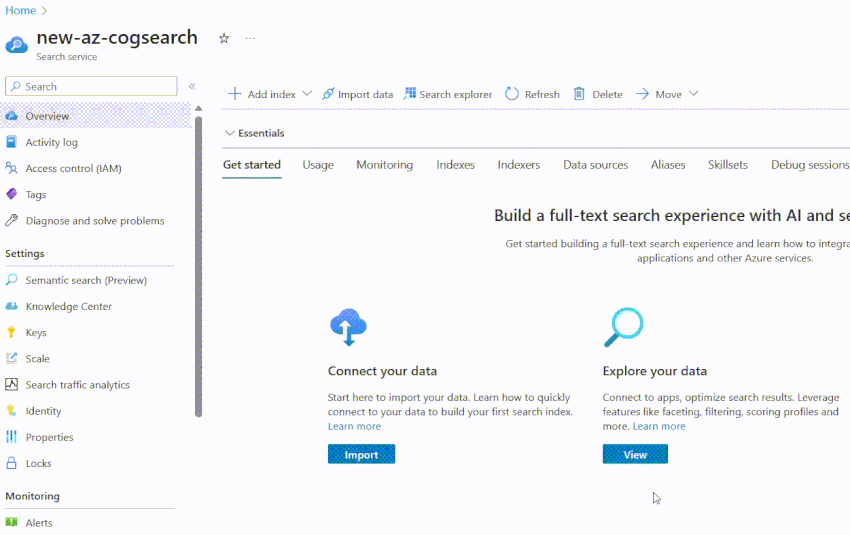Click the Delete trash can icon
The width and height of the screenshot is (850, 535).
pos(579,94)
